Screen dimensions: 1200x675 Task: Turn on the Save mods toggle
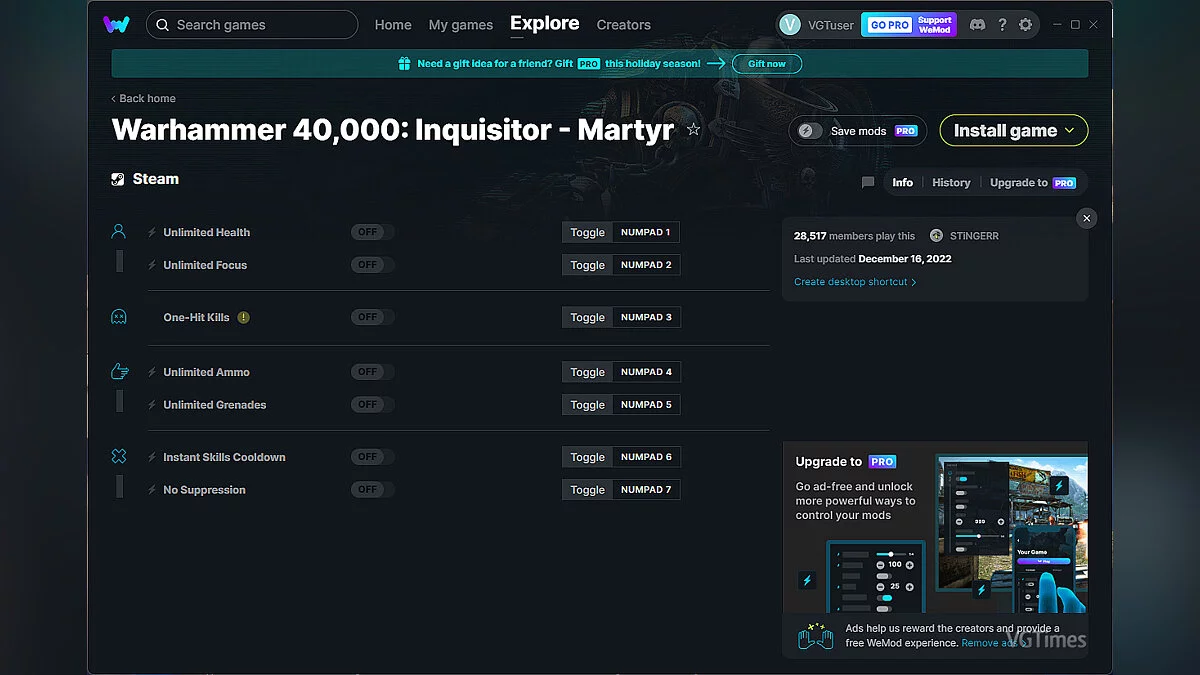click(811, 131)
